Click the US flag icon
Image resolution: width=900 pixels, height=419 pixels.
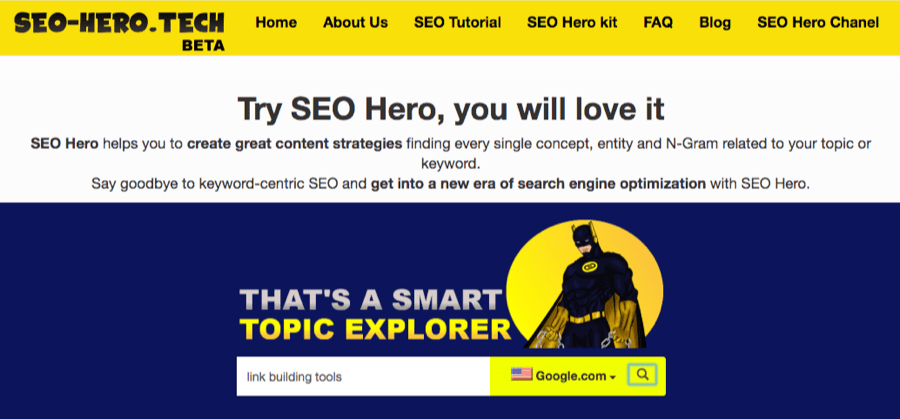point(521,375)
